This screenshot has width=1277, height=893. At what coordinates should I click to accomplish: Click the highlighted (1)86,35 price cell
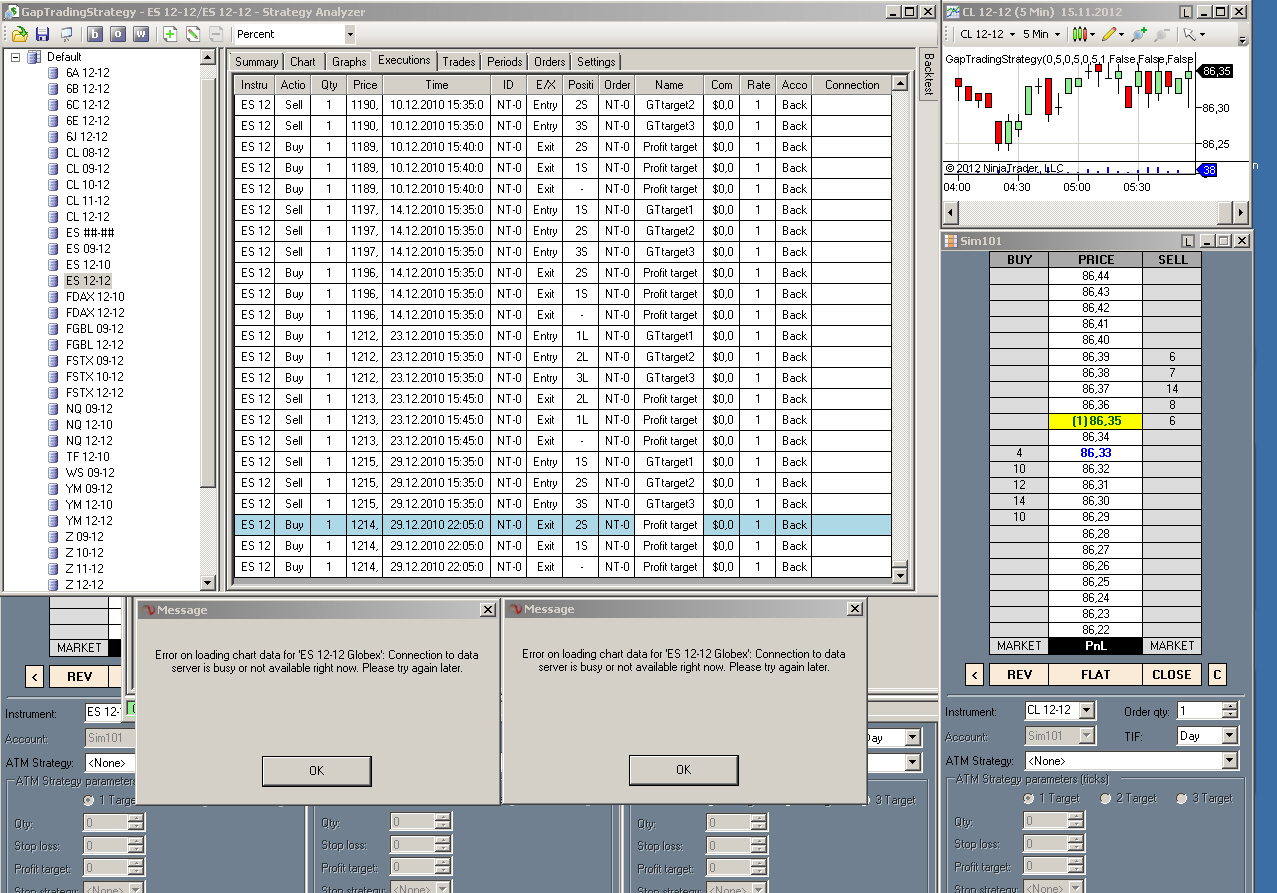(1096, 421)
